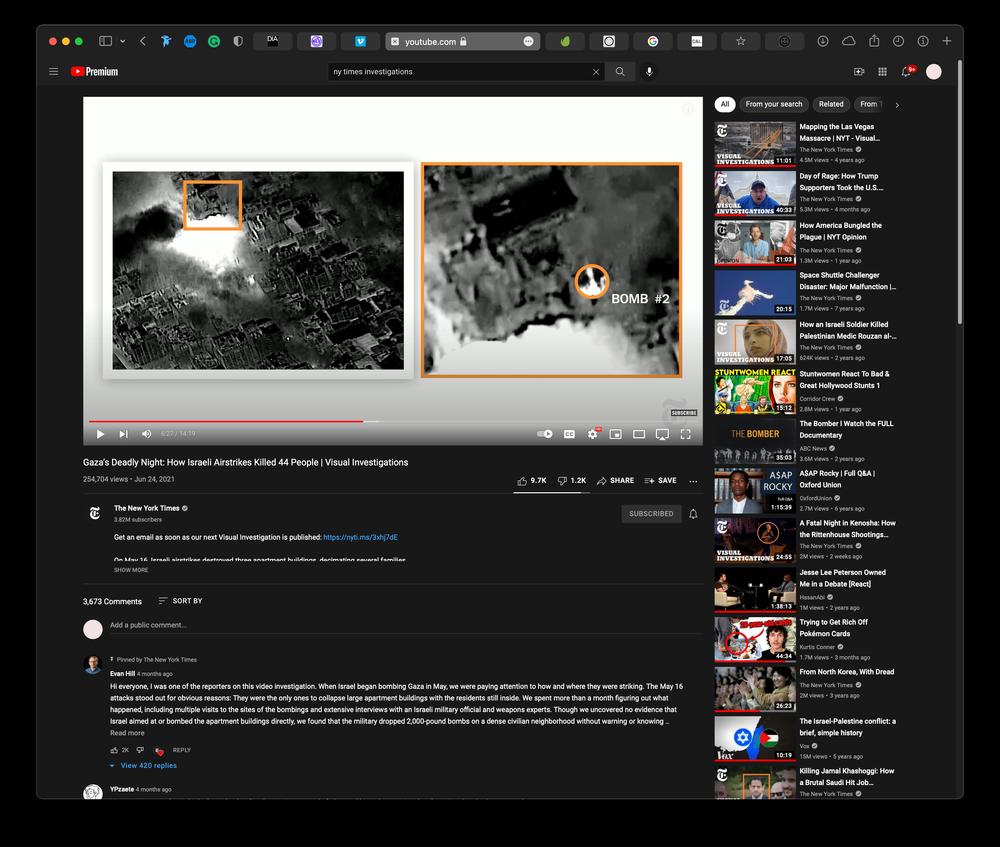Open Trying to Get Rich Off Pokémon Cards
1000x847 pixels.
pos(805,639)
